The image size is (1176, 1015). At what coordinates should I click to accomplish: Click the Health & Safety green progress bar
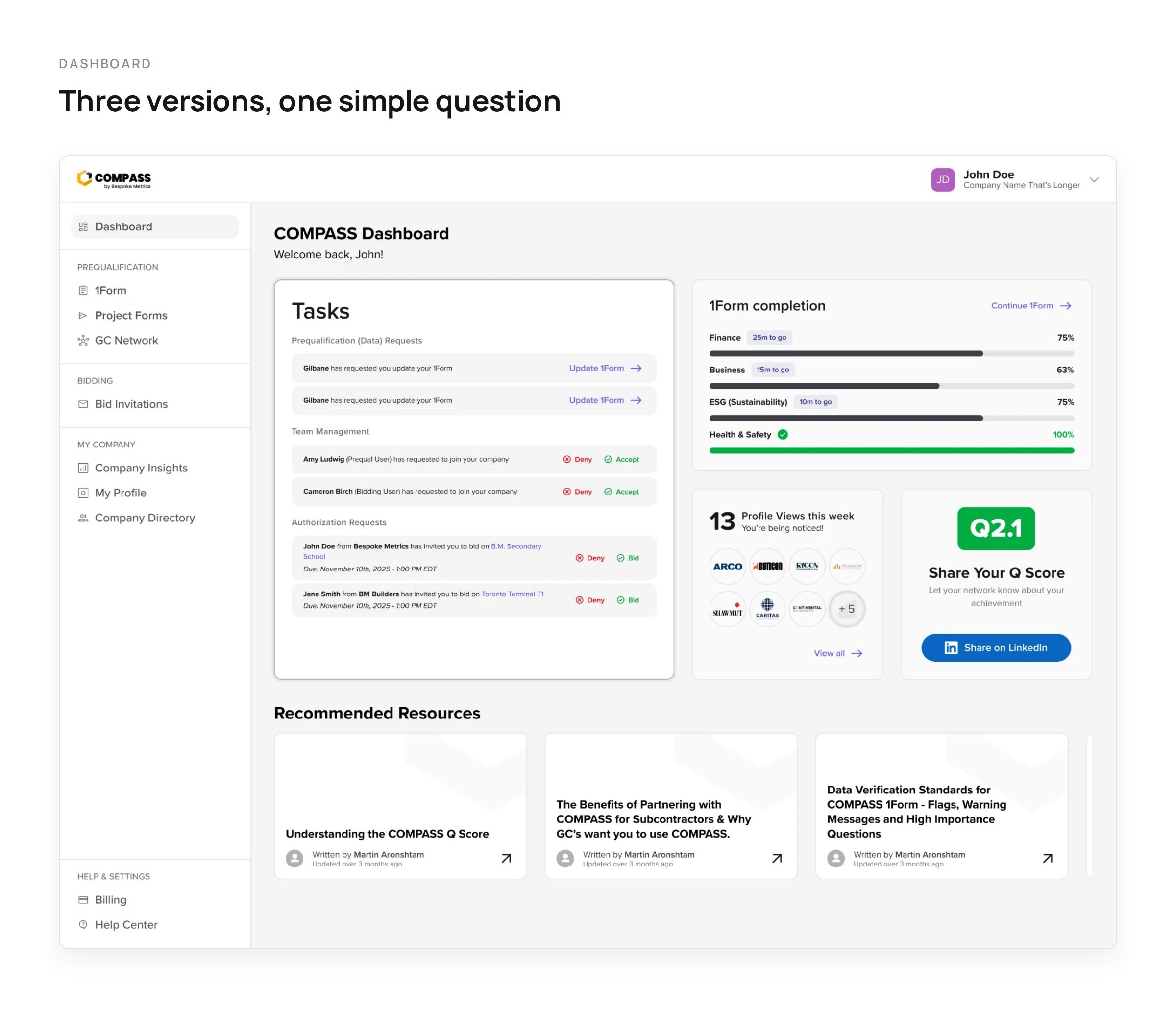[x=891, y=451]
